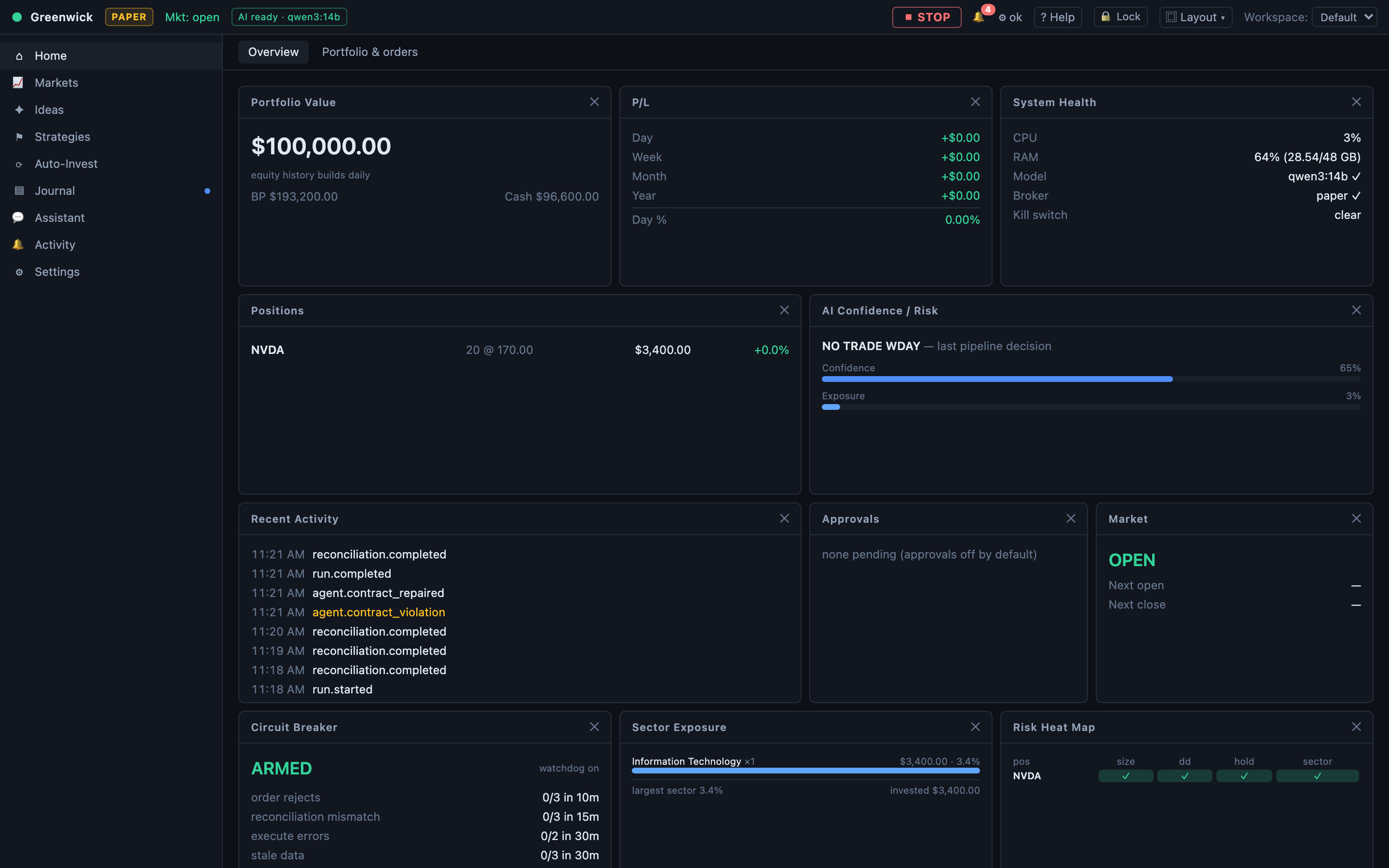This screenshot has width=1389, height=868.
Task: Click the OPEN market status text
Action: [1132, 560]
